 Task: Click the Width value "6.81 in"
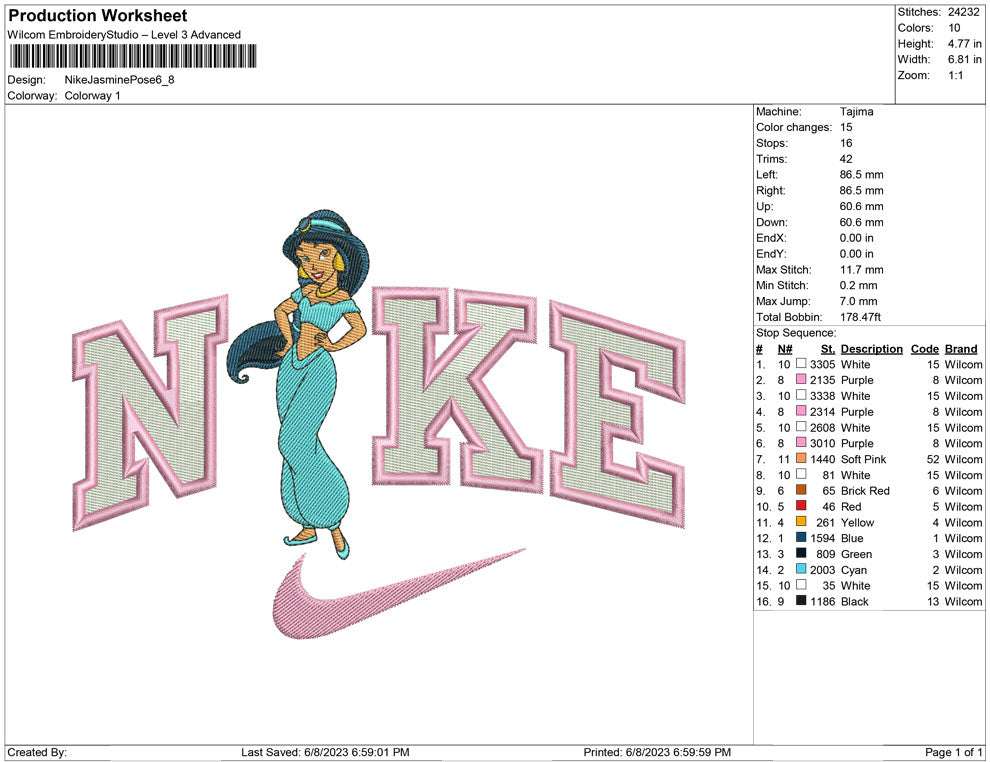click(964, 59)
